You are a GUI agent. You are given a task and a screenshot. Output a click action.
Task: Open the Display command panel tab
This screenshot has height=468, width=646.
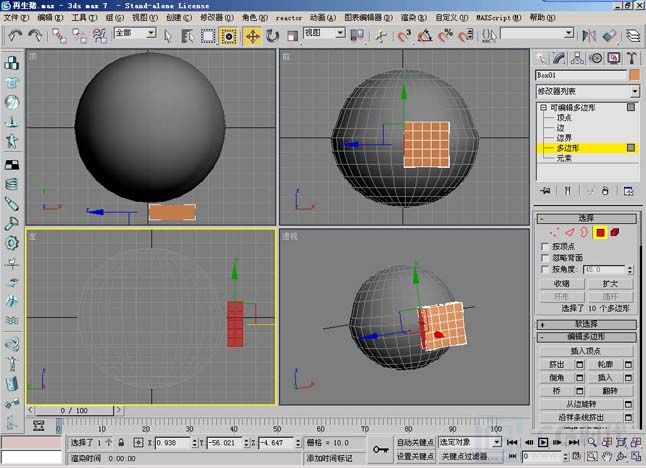pyautogui.click(x=614, y=58)
